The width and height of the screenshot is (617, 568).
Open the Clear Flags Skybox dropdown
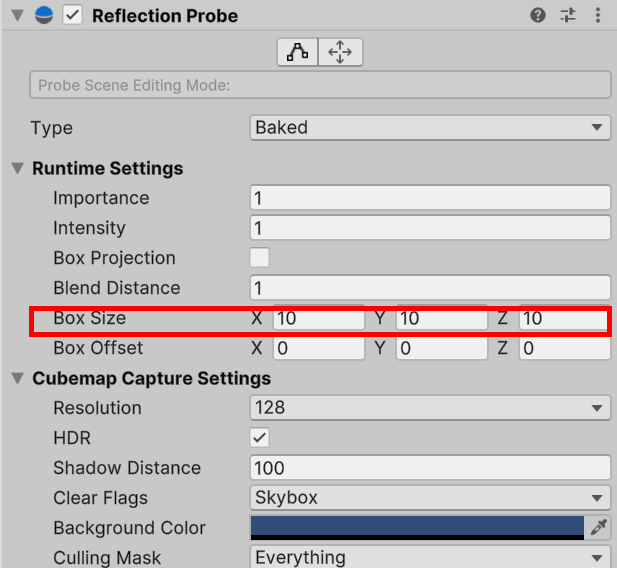click(x=430, y=498)
